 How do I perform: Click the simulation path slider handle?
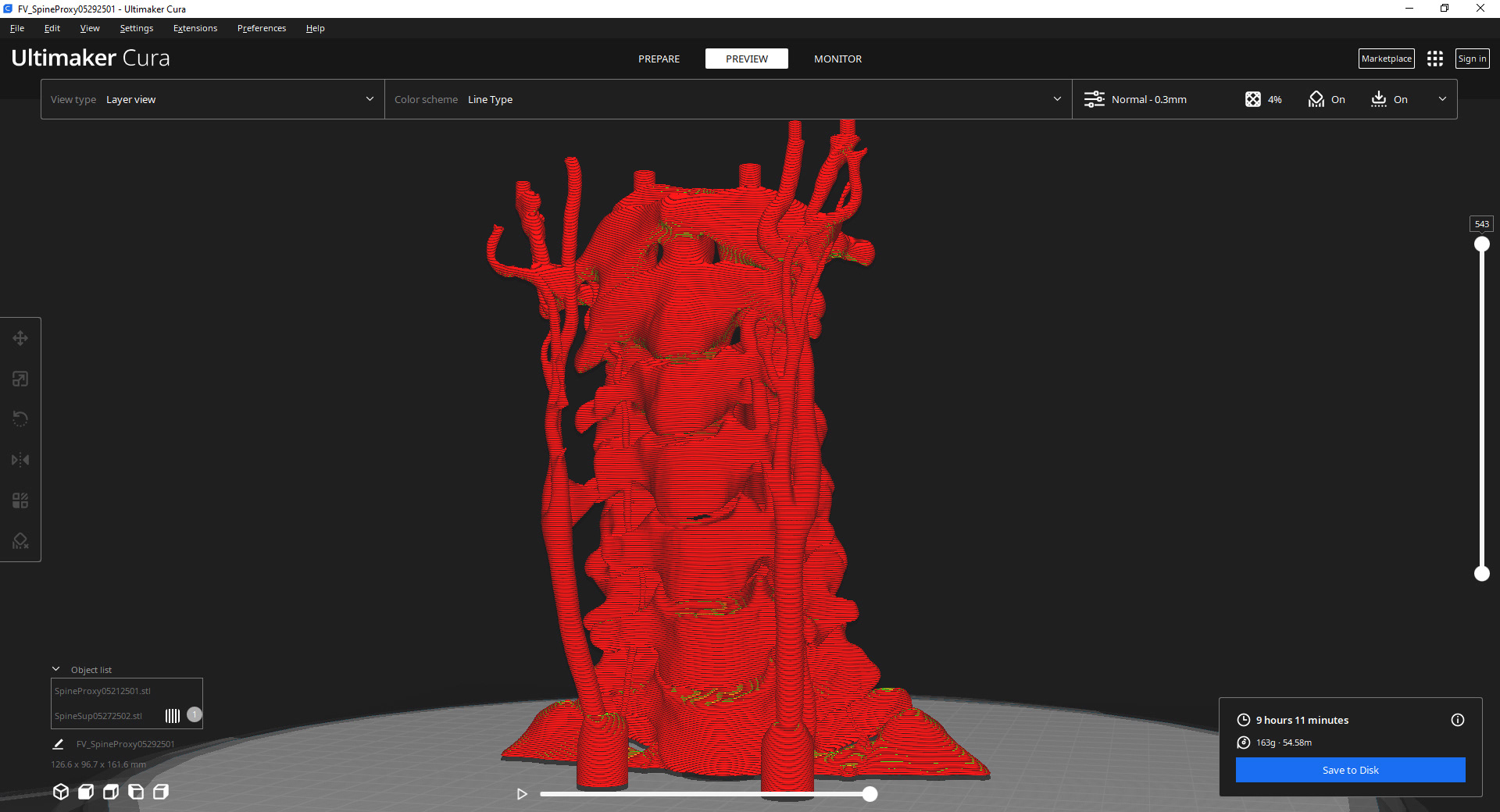pos(870,794)
